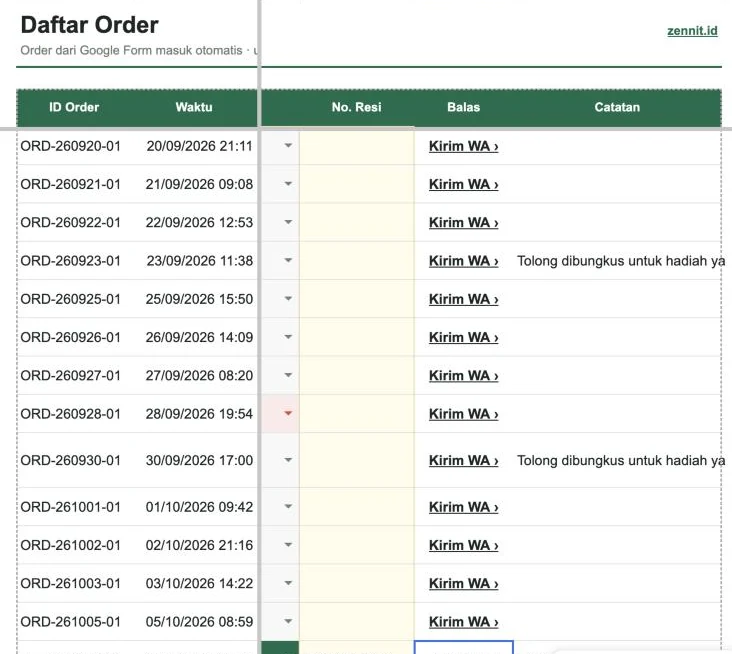The height and width of the screenshot is (654, 732).
Task: Select cell ORD-261005-01
Action: click(70, 622)
